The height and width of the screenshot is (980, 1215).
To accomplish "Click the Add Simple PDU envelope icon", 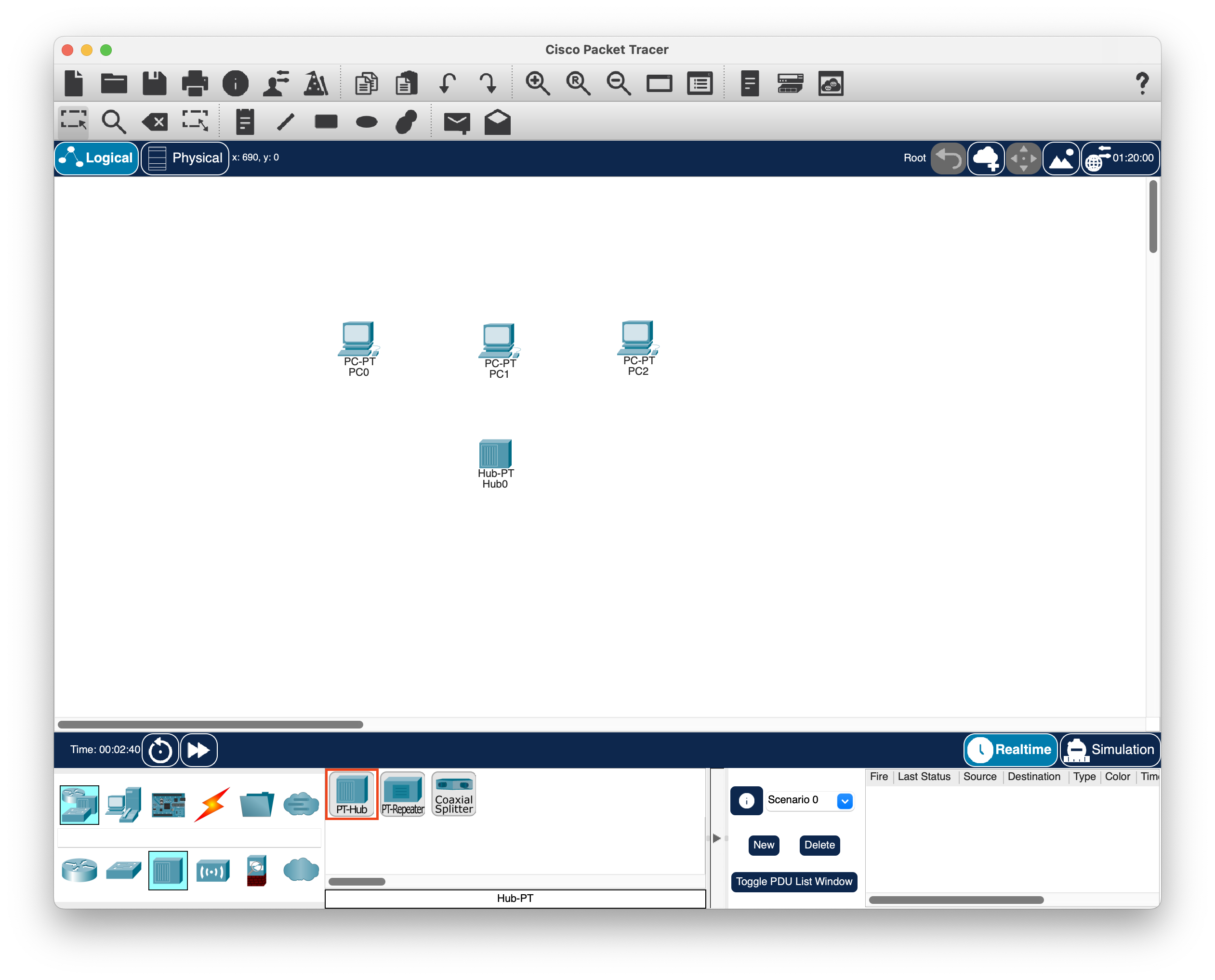I will [x=457, y=122].
